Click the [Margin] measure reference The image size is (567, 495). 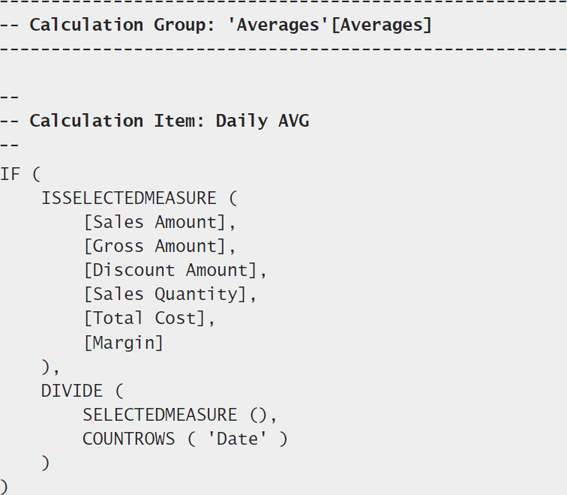click(x=124, y=343)
